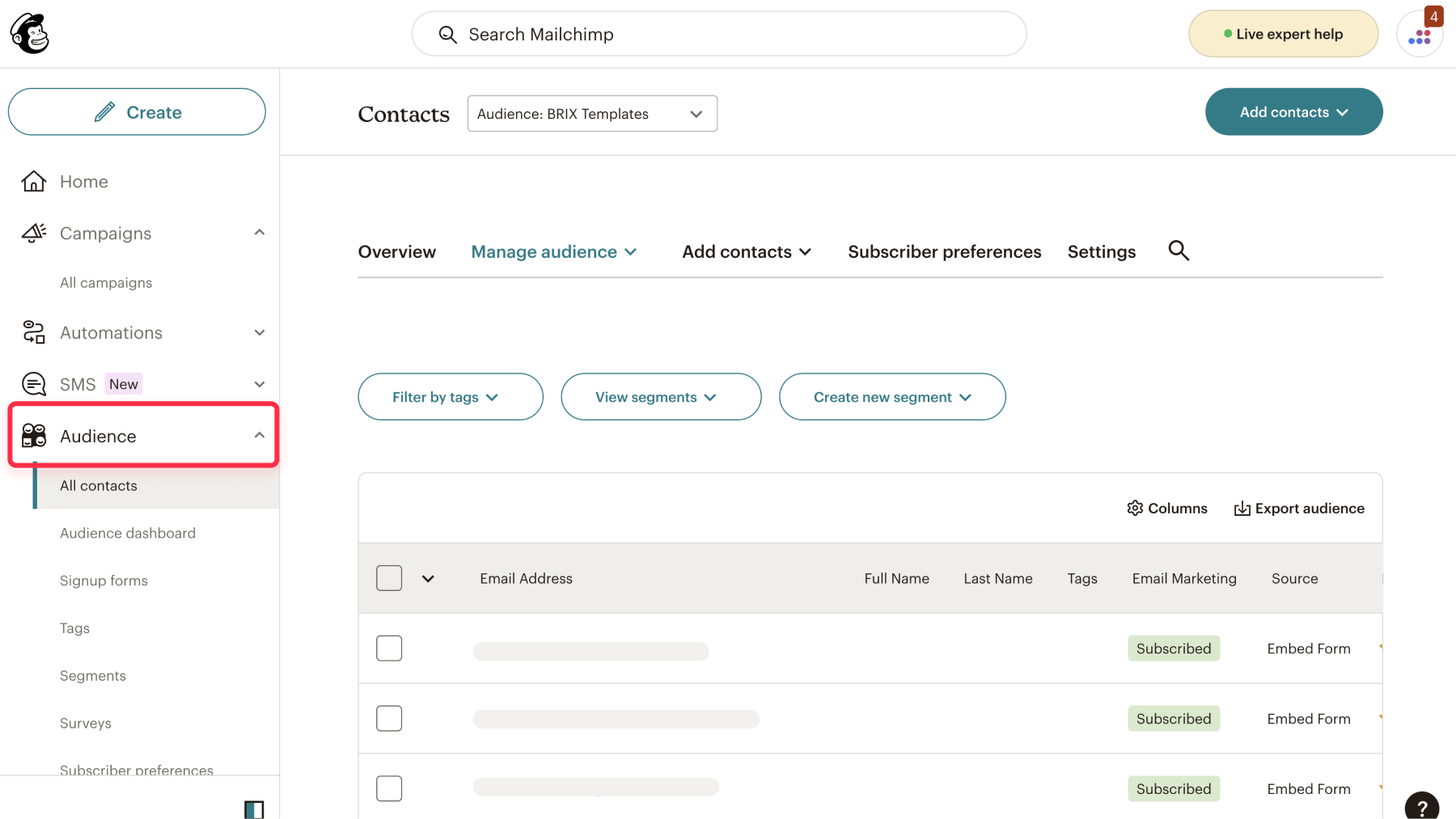Open Surveys in sidebar
Viewport: 1456px width, 819px height.
(x=86, y=724)
